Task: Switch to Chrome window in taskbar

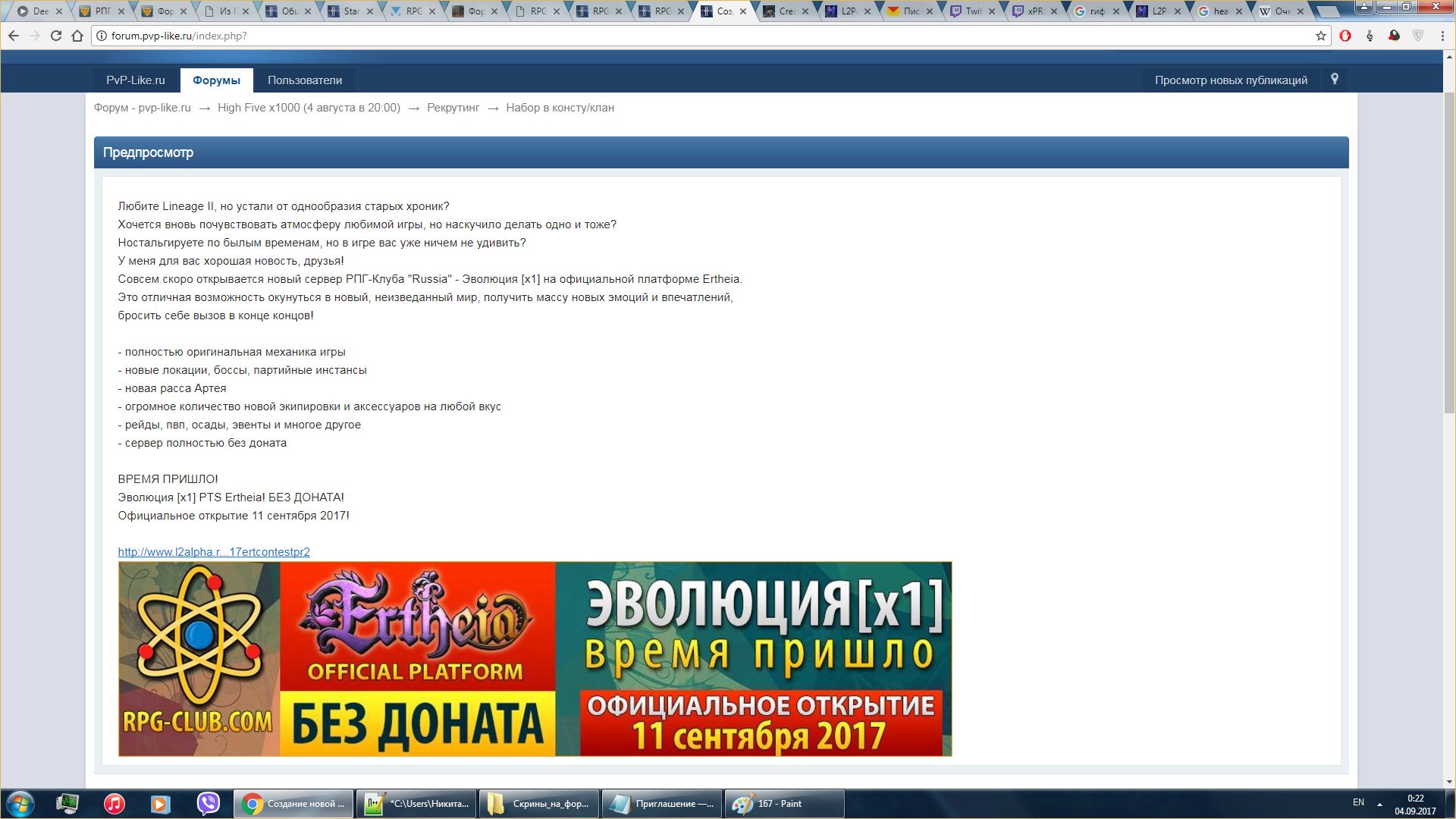Action: click(293, 804)
